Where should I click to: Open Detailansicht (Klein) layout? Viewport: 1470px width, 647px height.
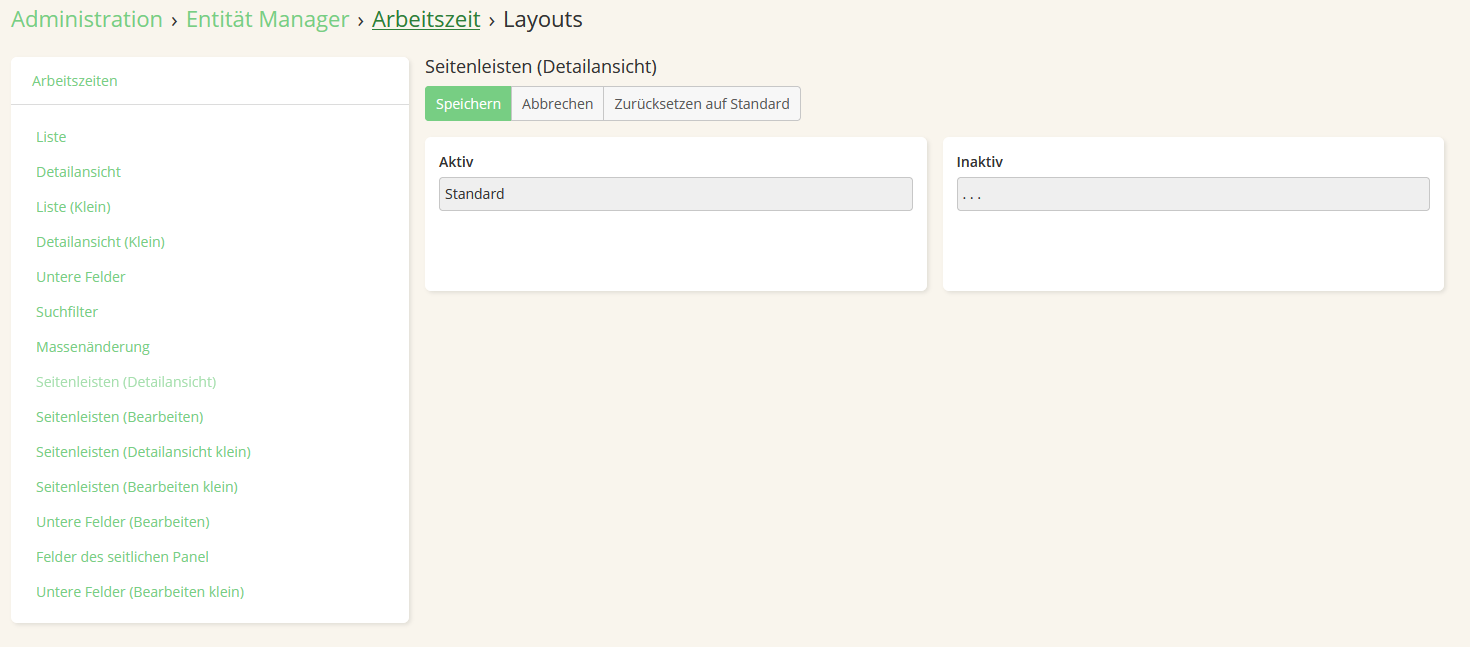100,242
